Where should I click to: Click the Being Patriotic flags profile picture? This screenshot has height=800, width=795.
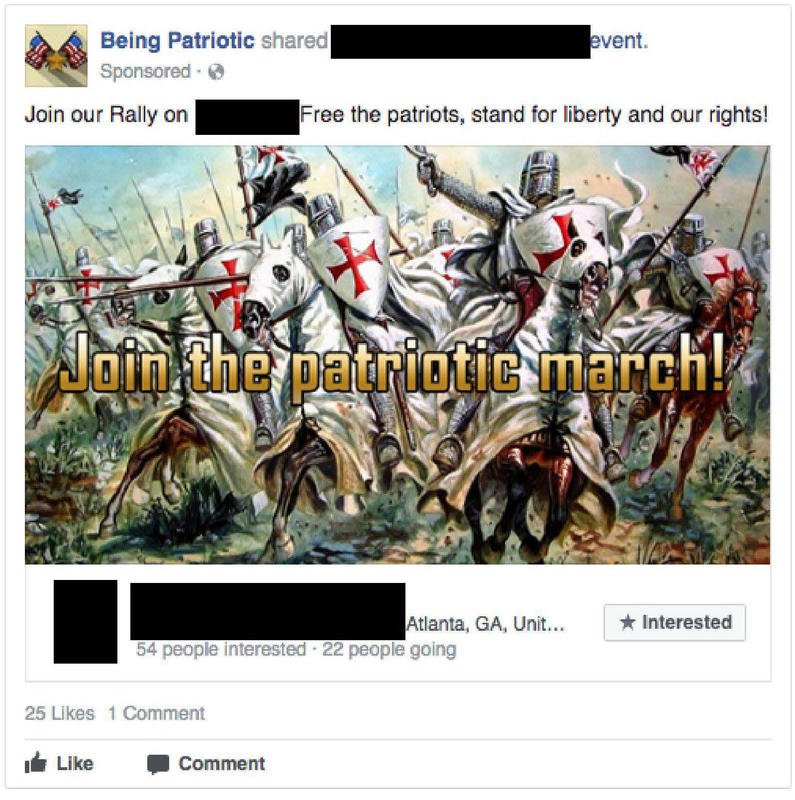tap(56, 56)
